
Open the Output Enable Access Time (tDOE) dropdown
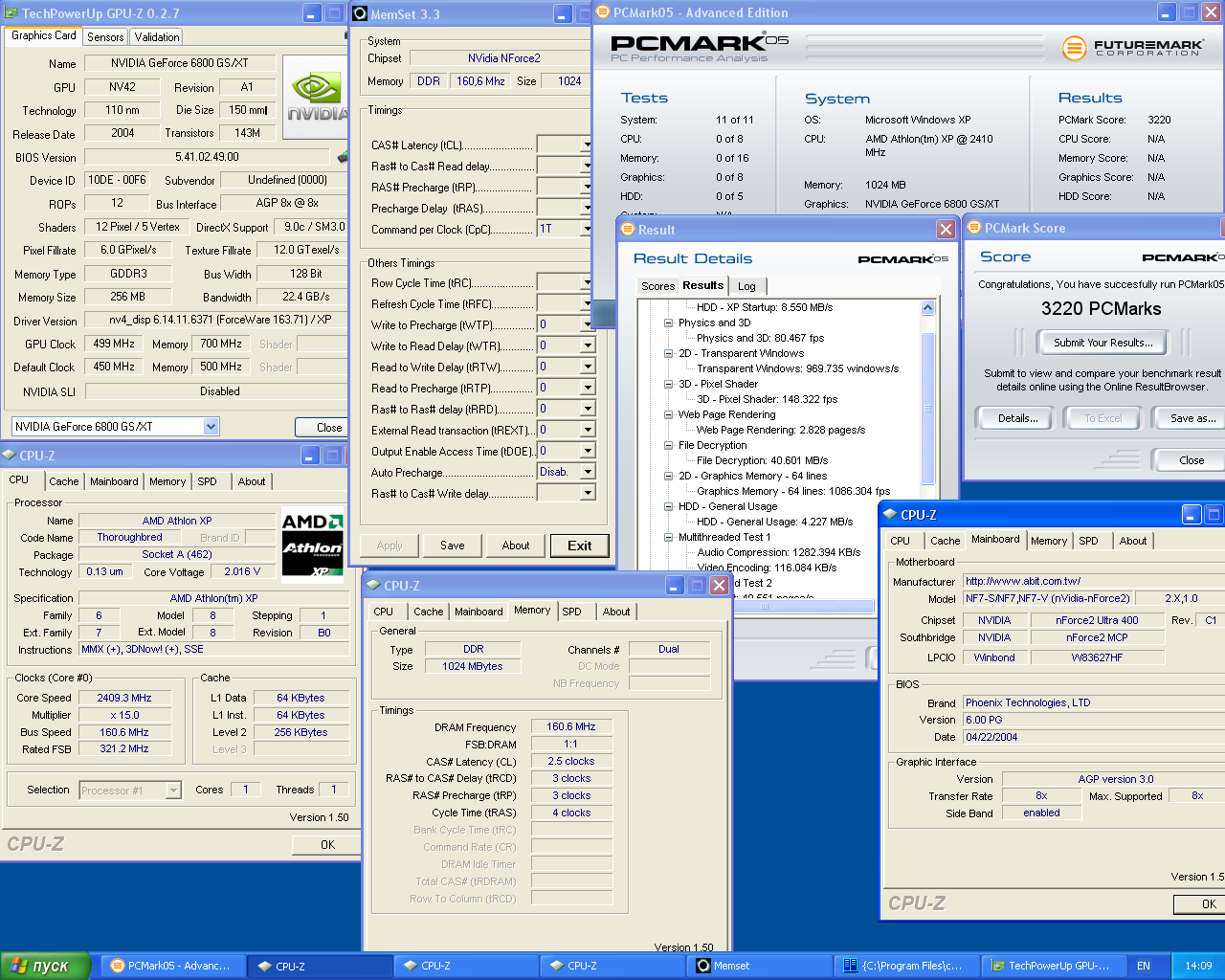[588, 451]
